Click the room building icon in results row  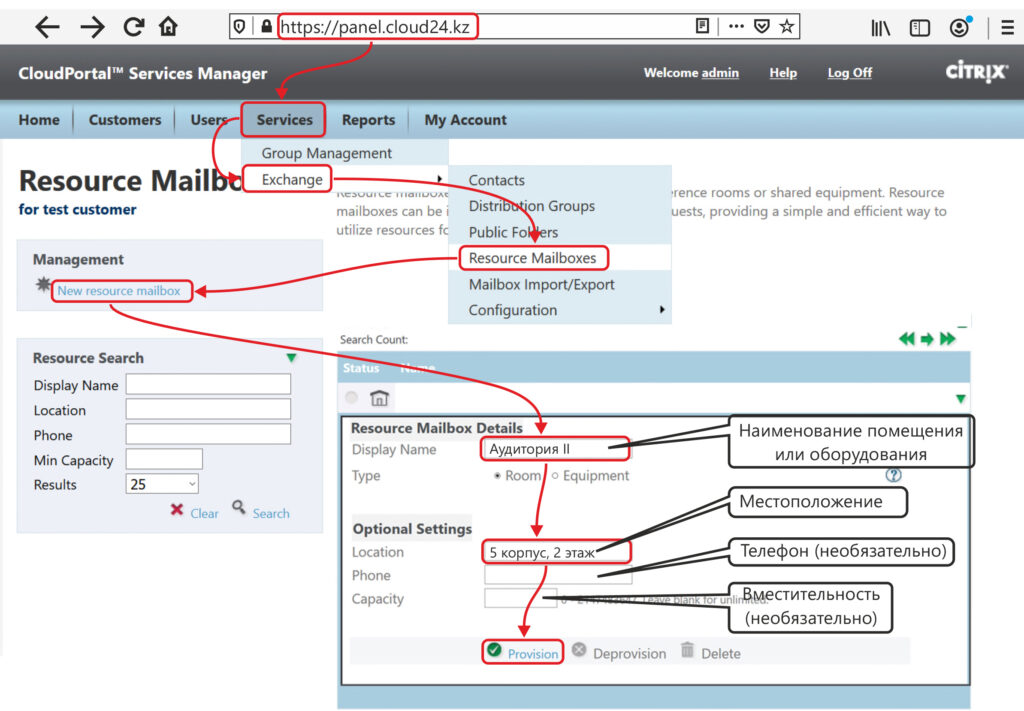379,398
